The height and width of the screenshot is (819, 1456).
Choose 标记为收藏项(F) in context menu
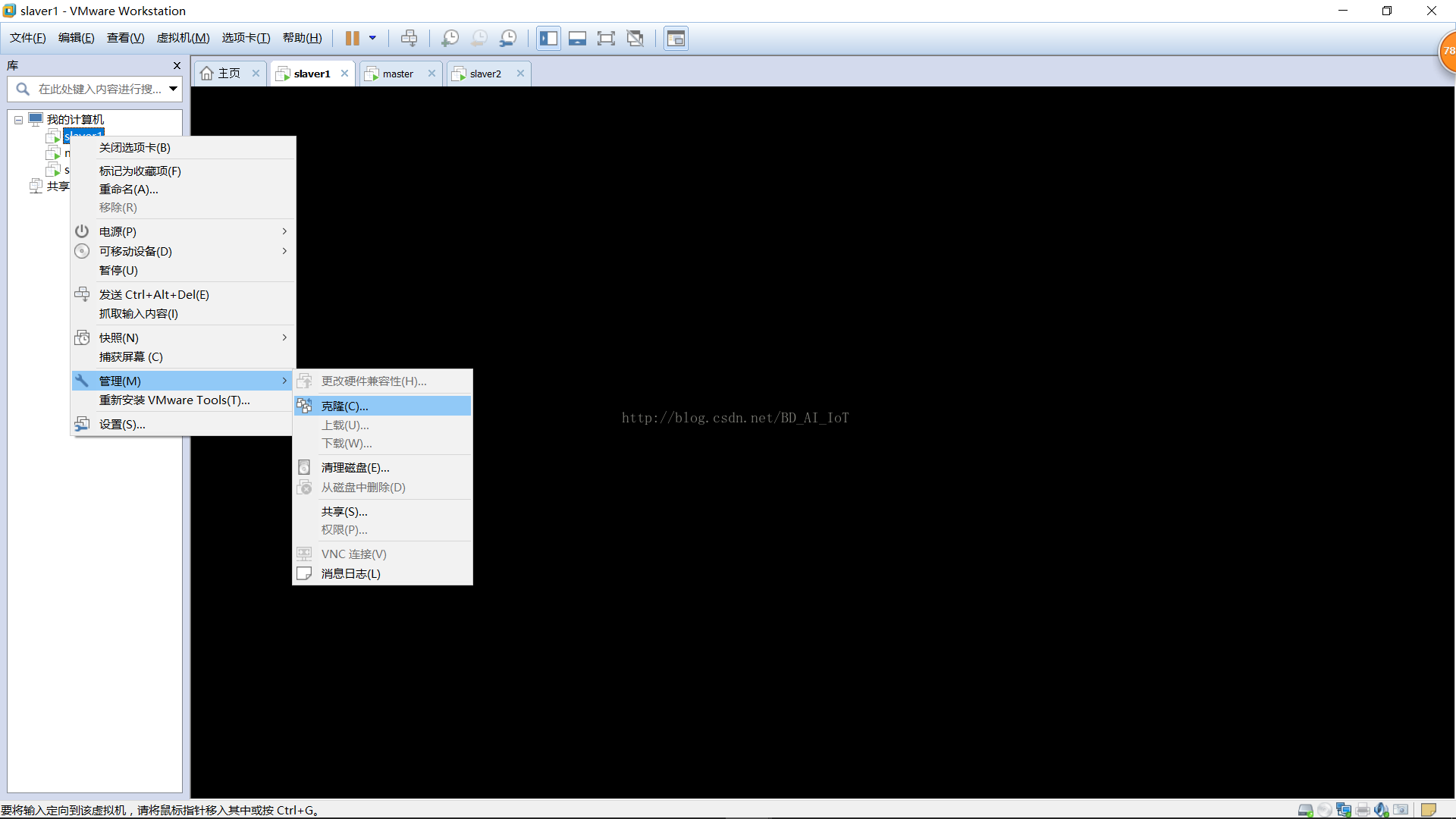(x=183, y=171)
